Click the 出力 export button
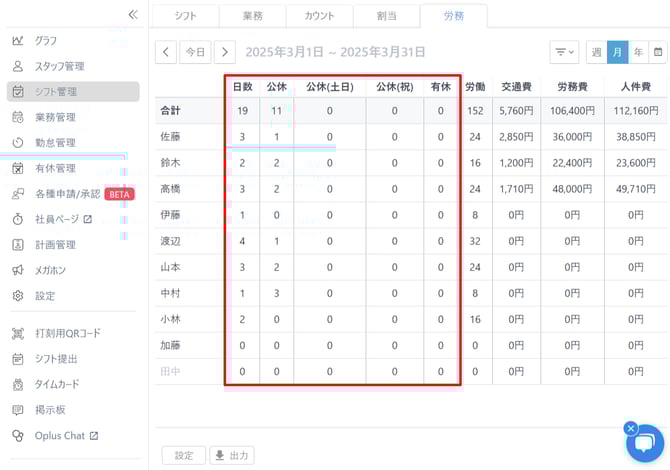Image resolution: width=670 pixels, height=470 pixels. [232, 455]
